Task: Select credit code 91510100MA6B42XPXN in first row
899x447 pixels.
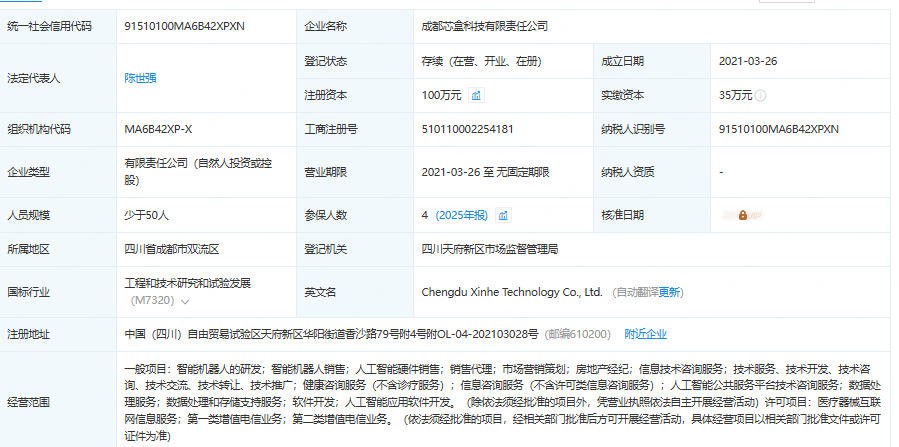Action: 185,26
